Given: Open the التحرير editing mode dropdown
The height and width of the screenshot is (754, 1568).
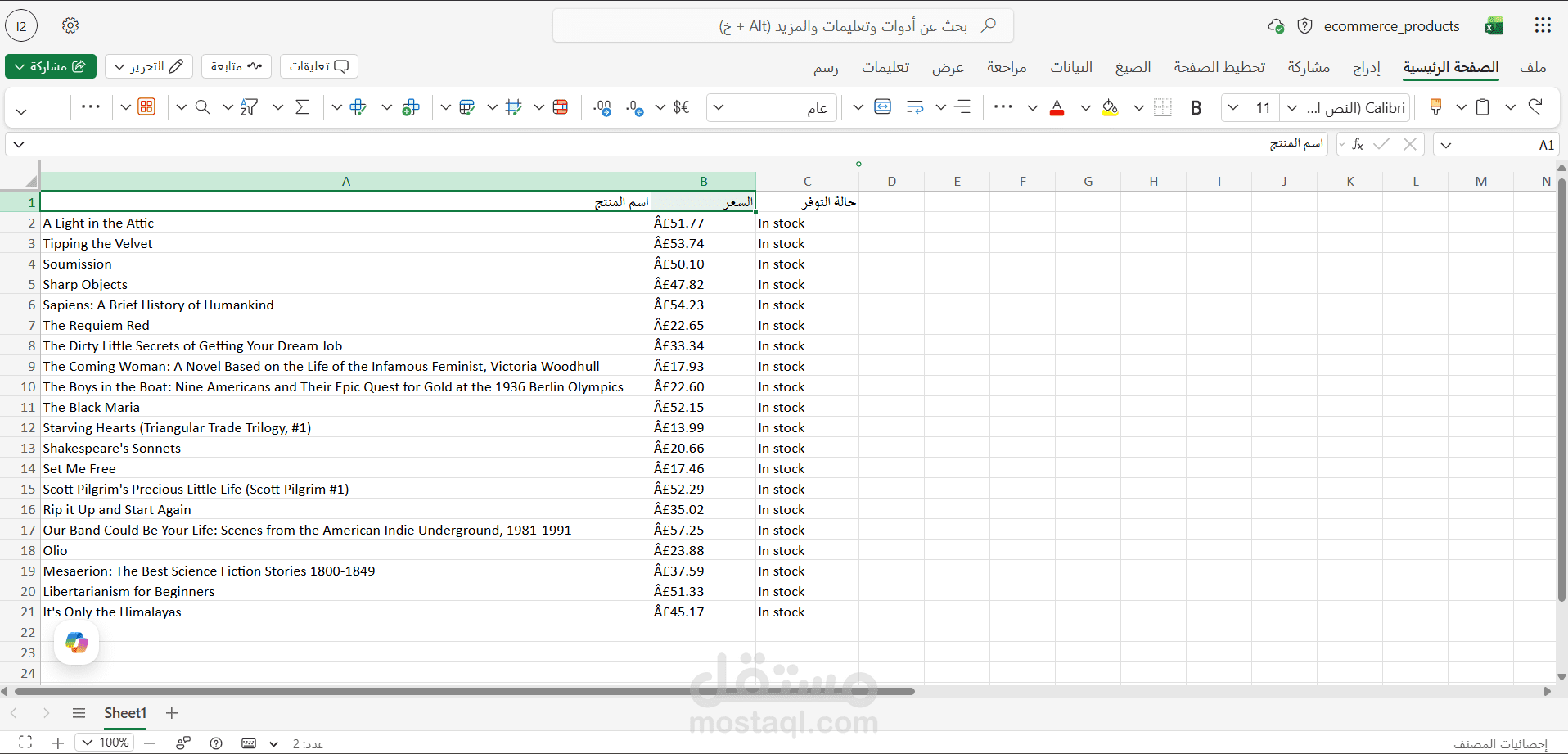Looking at the screenshot, I should pos(149,66).
